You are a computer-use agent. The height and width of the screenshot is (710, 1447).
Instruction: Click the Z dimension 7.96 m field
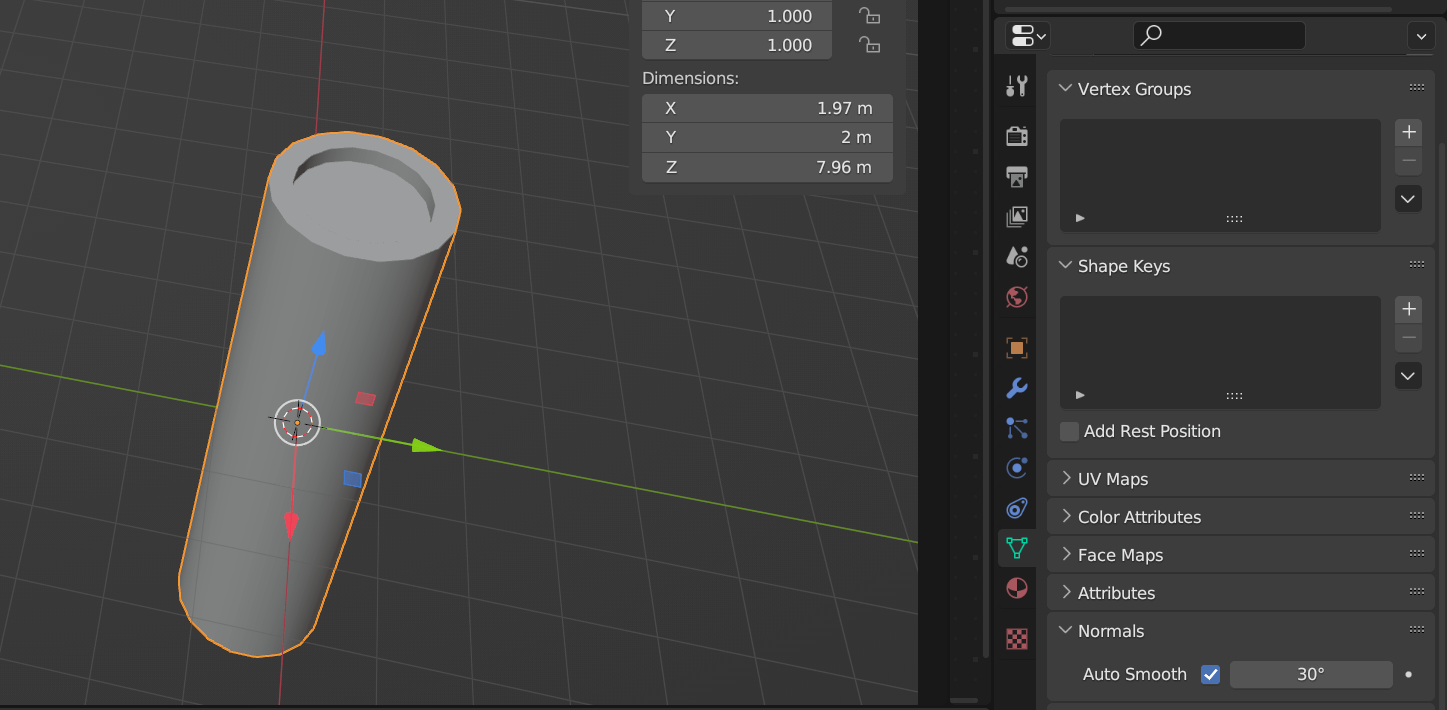click(x=767, y=167)
